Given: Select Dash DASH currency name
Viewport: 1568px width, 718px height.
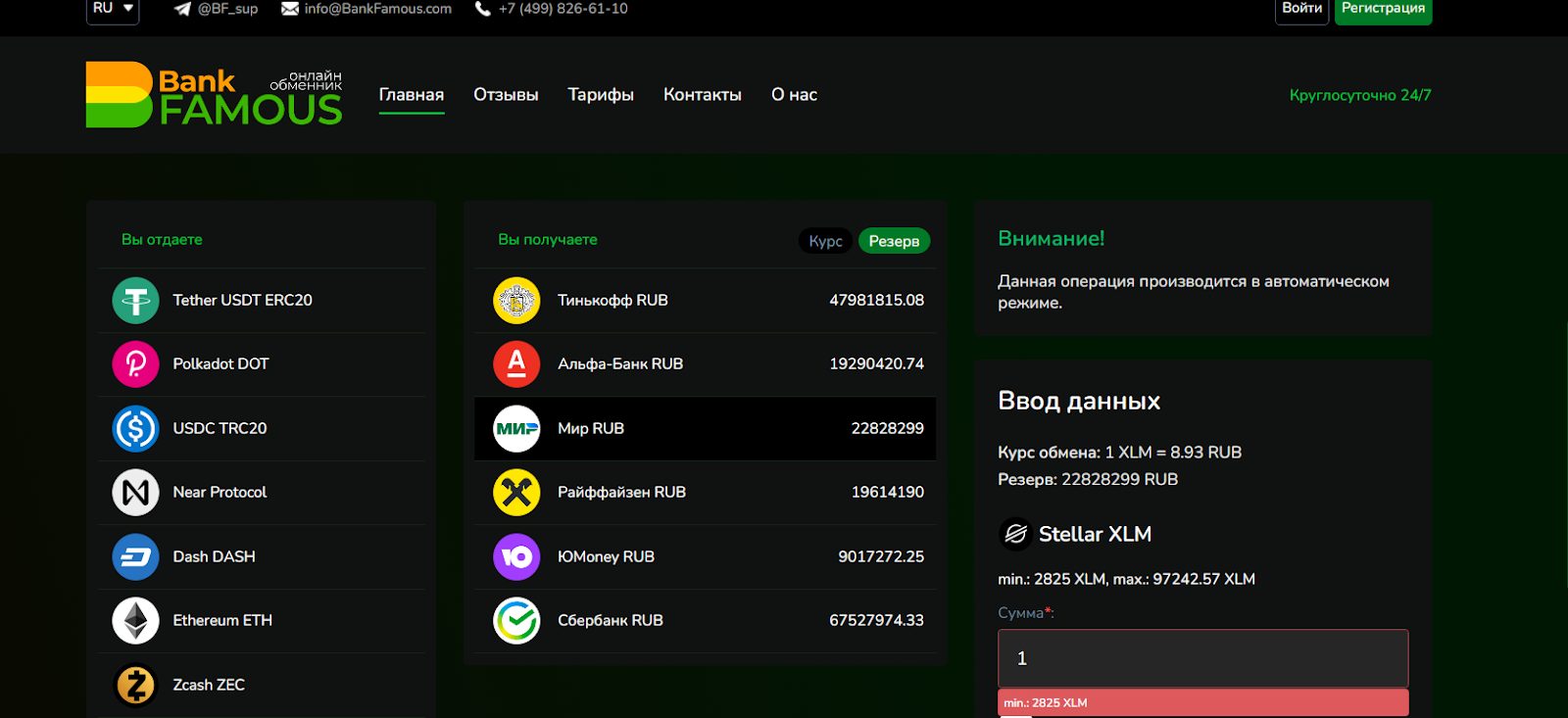Looking at the screenshot, I should point(214,557).
